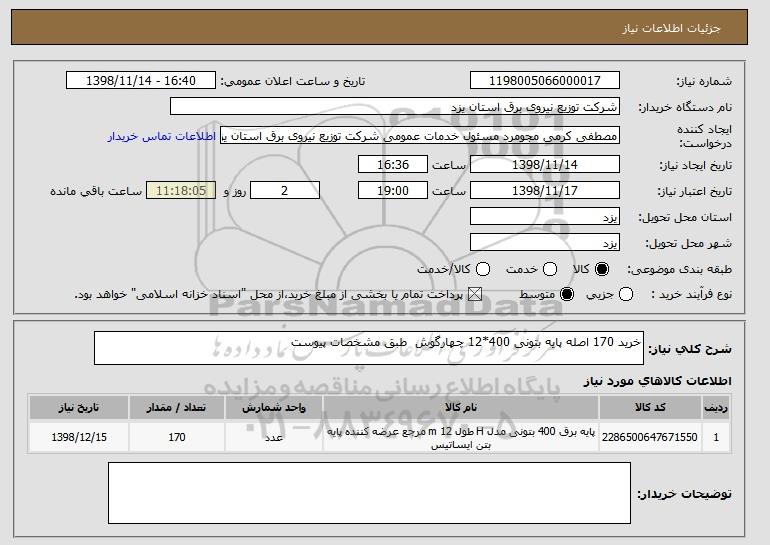Click the unit cell عدد
Viewport: 770px width, 545px height.
coord(274,437)
